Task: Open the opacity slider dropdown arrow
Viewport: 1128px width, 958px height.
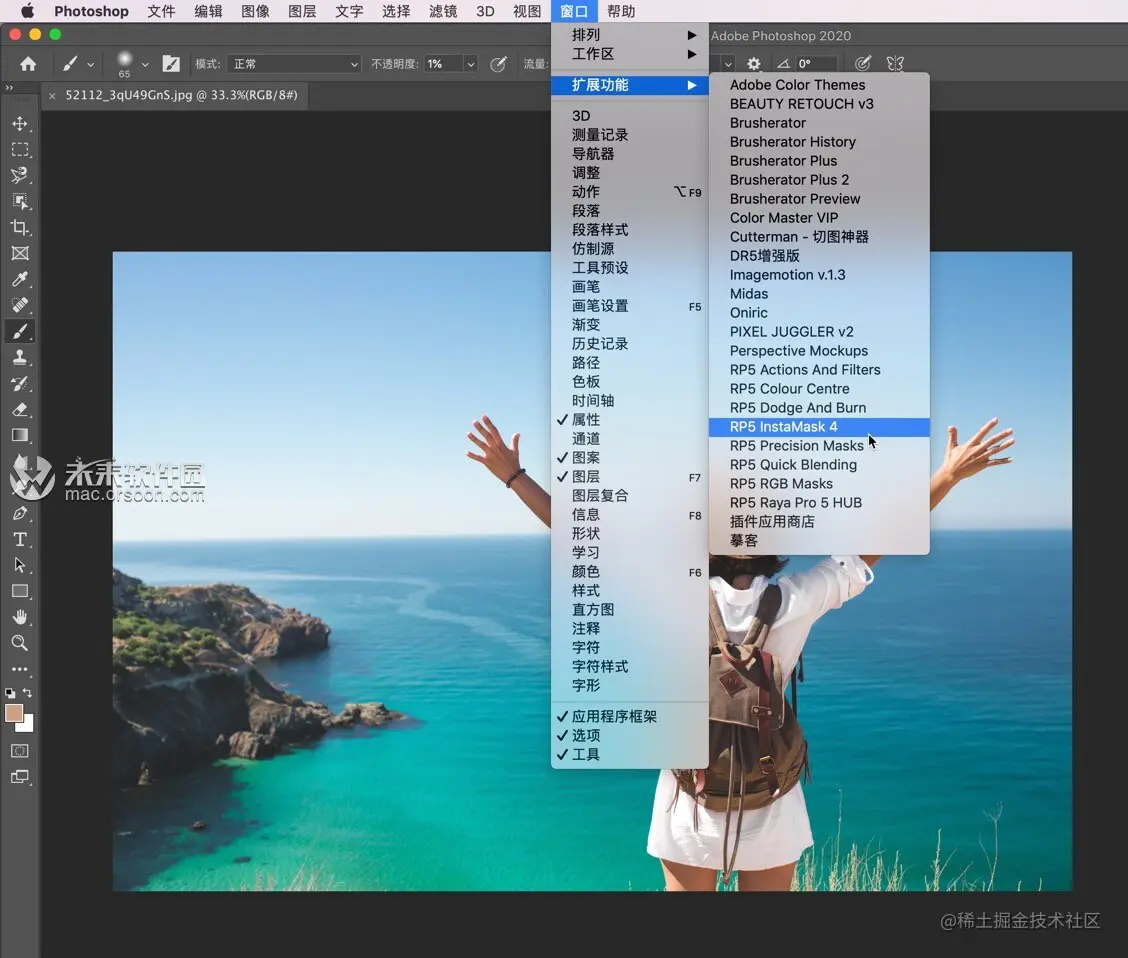Action: click(x=470, y=64)
